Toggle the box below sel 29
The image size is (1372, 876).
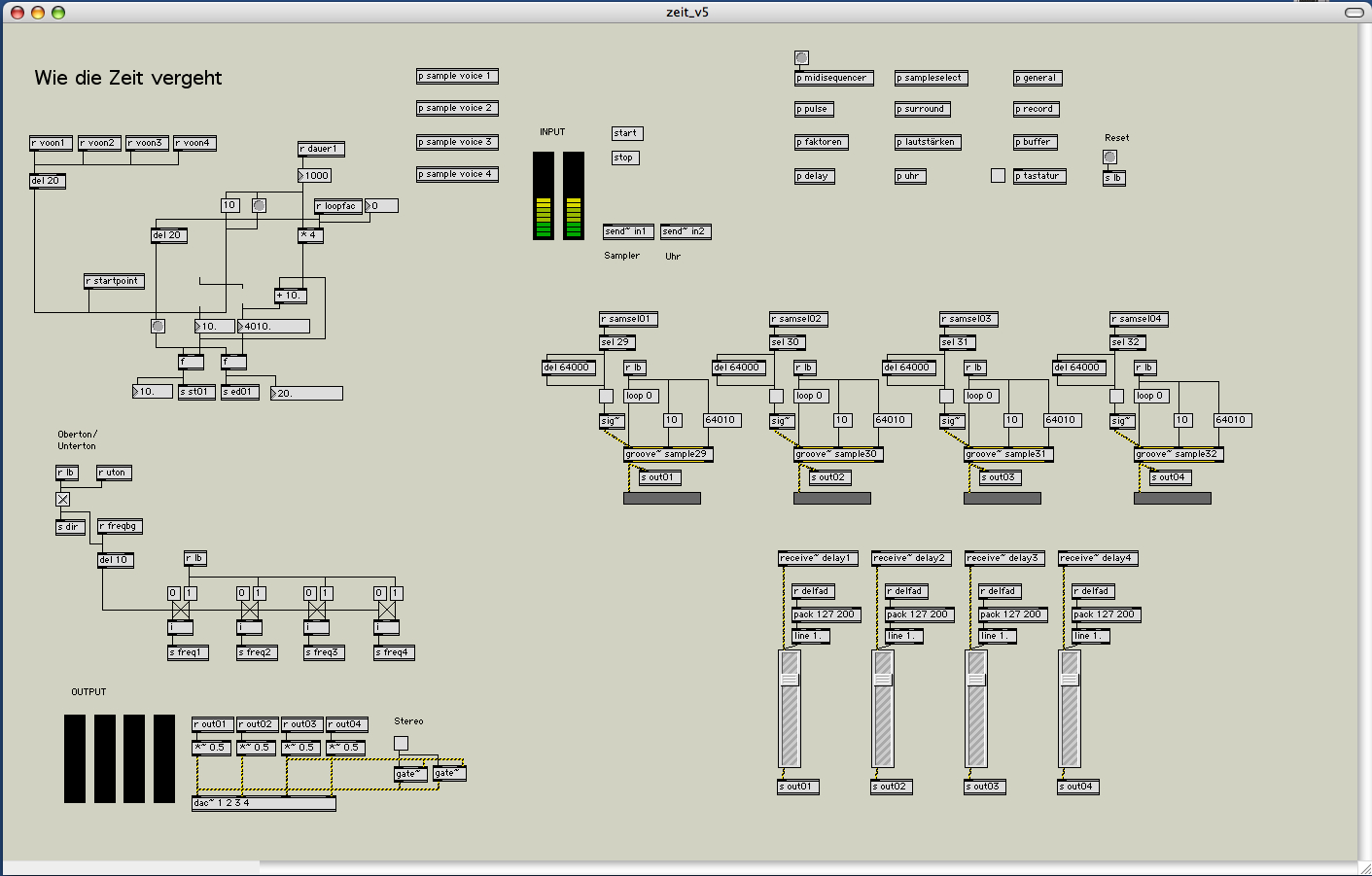(x=606, y=397)
